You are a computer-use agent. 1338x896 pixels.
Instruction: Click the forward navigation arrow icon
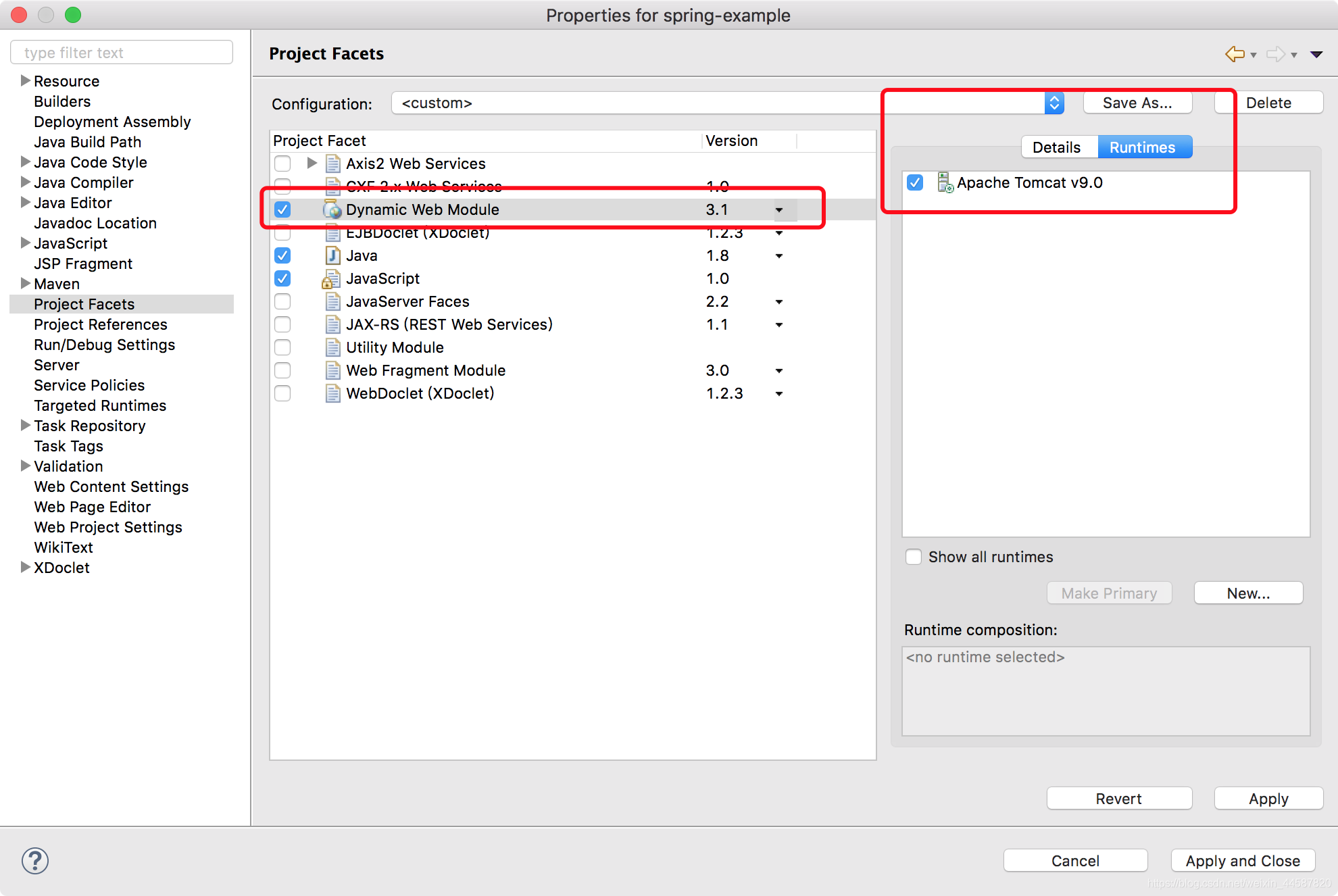click(x=1275, y=54)
